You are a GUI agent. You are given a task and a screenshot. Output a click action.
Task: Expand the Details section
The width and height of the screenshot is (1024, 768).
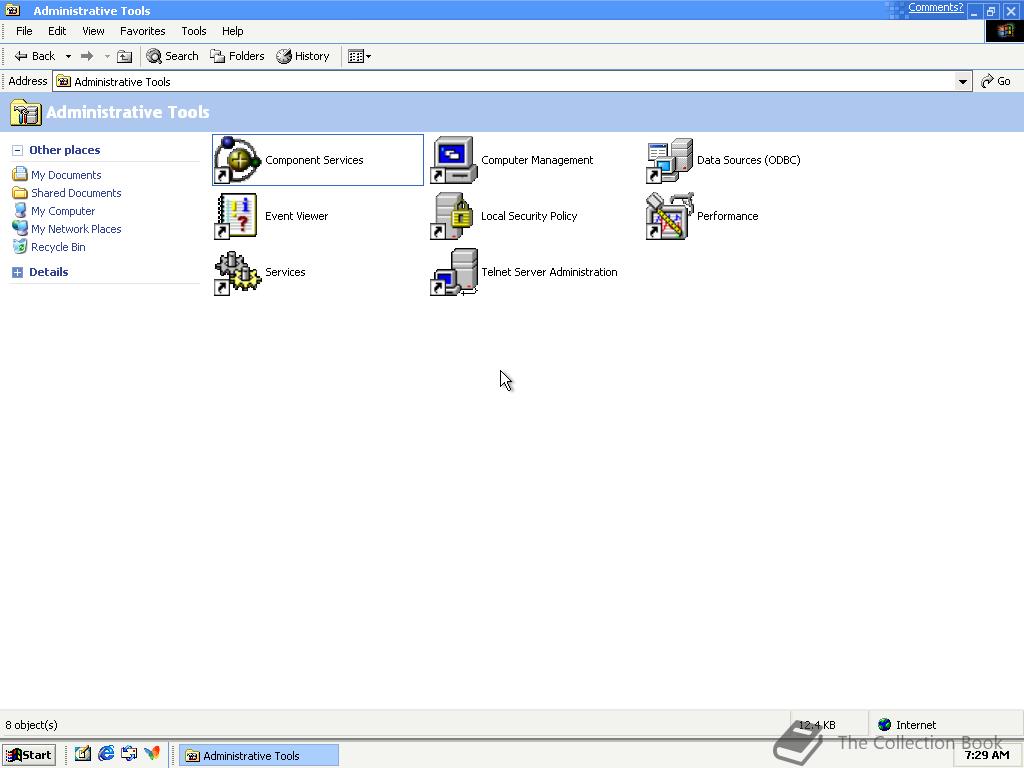coord(18,272)
